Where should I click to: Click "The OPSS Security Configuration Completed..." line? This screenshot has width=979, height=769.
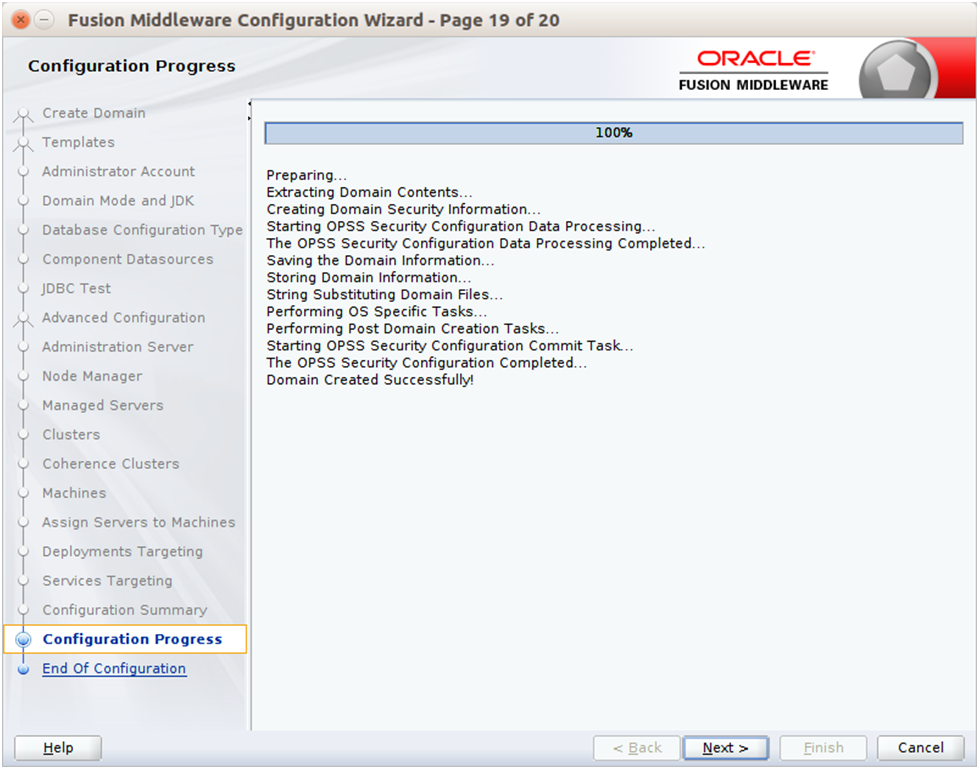pyautogui.click(x=426, y=363)
